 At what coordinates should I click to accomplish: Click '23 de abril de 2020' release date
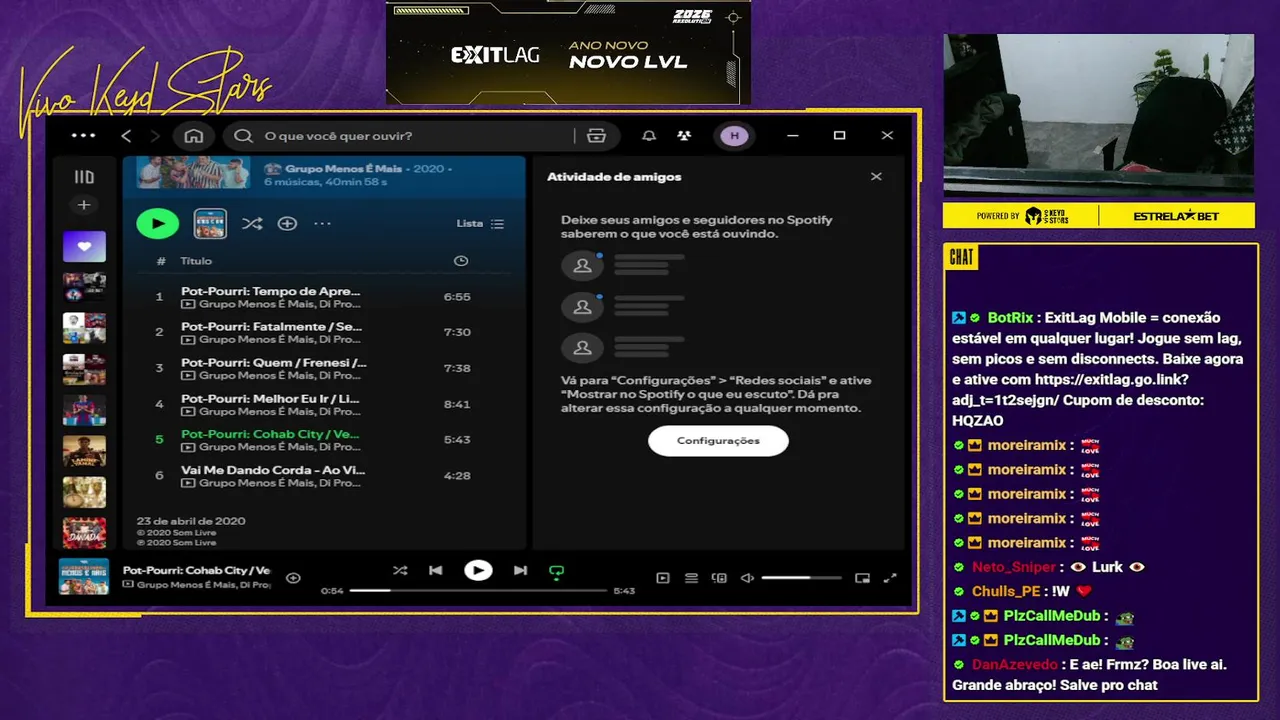[191, 521]
